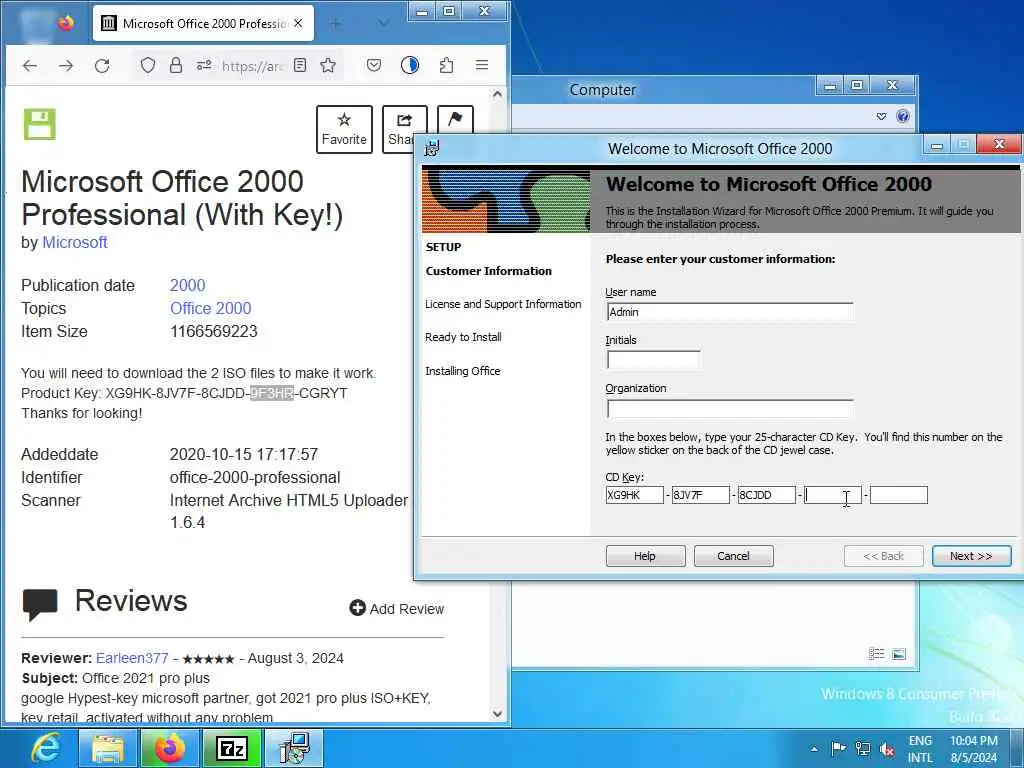The width and height of the screenshot is (1024, 768).
Task: Click the Share button
Action: click(x=400, y=129)
